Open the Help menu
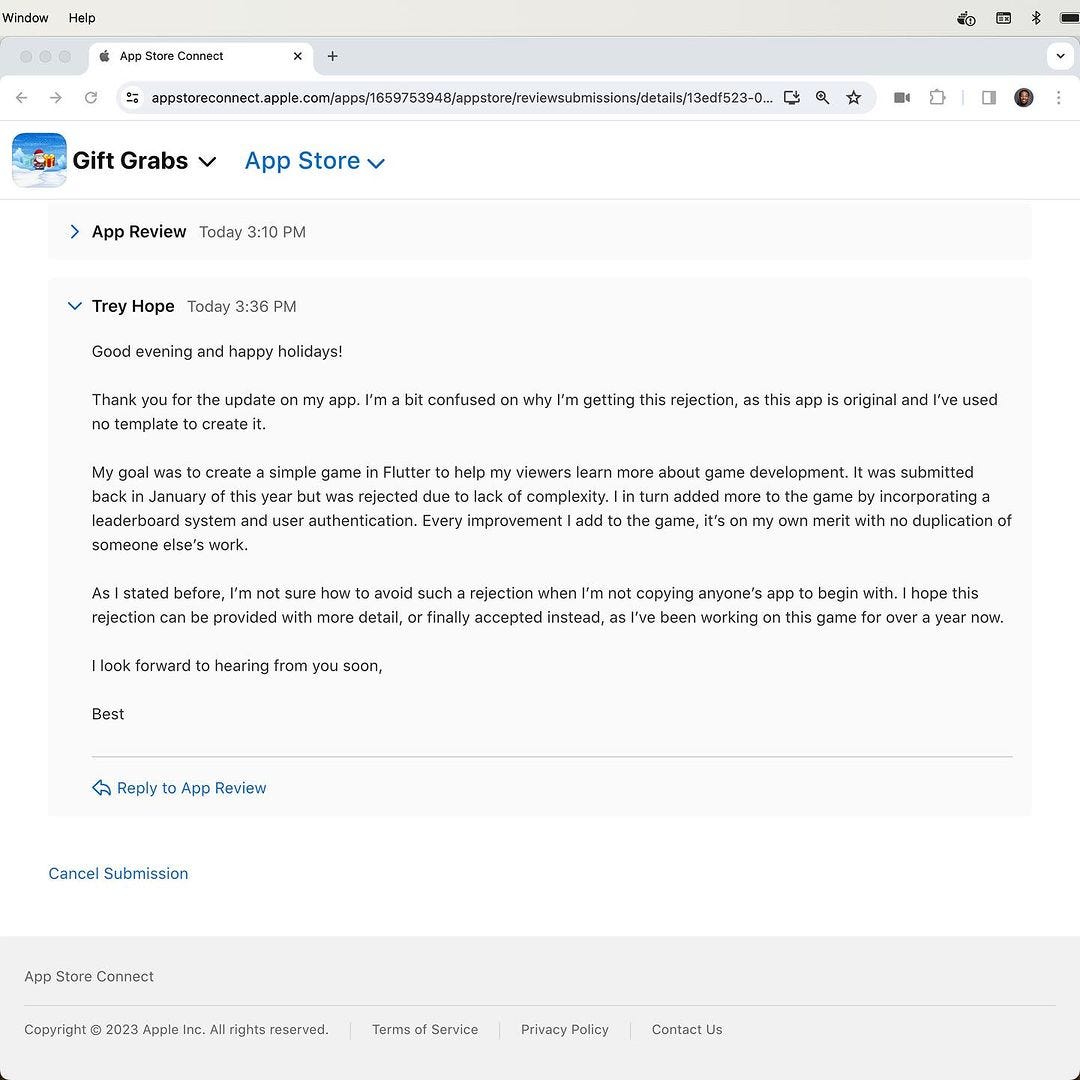 [x=82, y=18]
